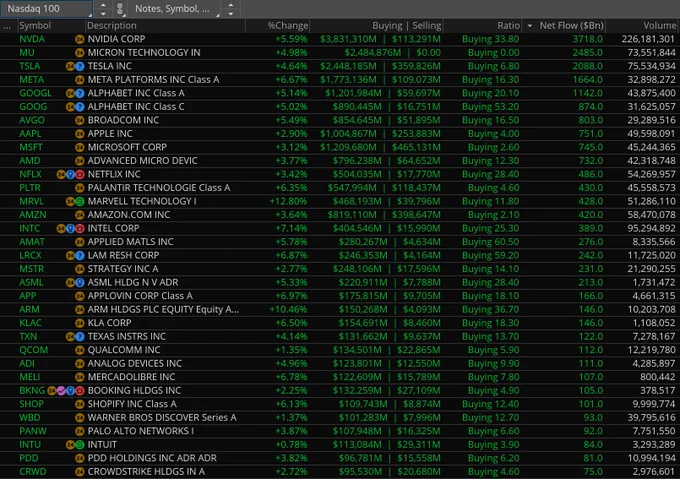680x479 pixels.
Task: Click the 24-hour trading badge on META row
Action: 79,80
